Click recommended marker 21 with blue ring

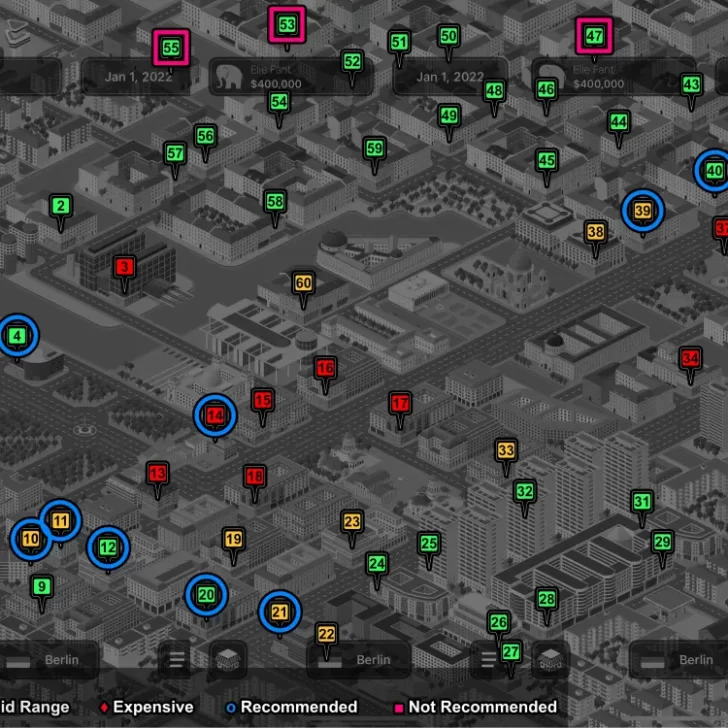coord(280,612)
